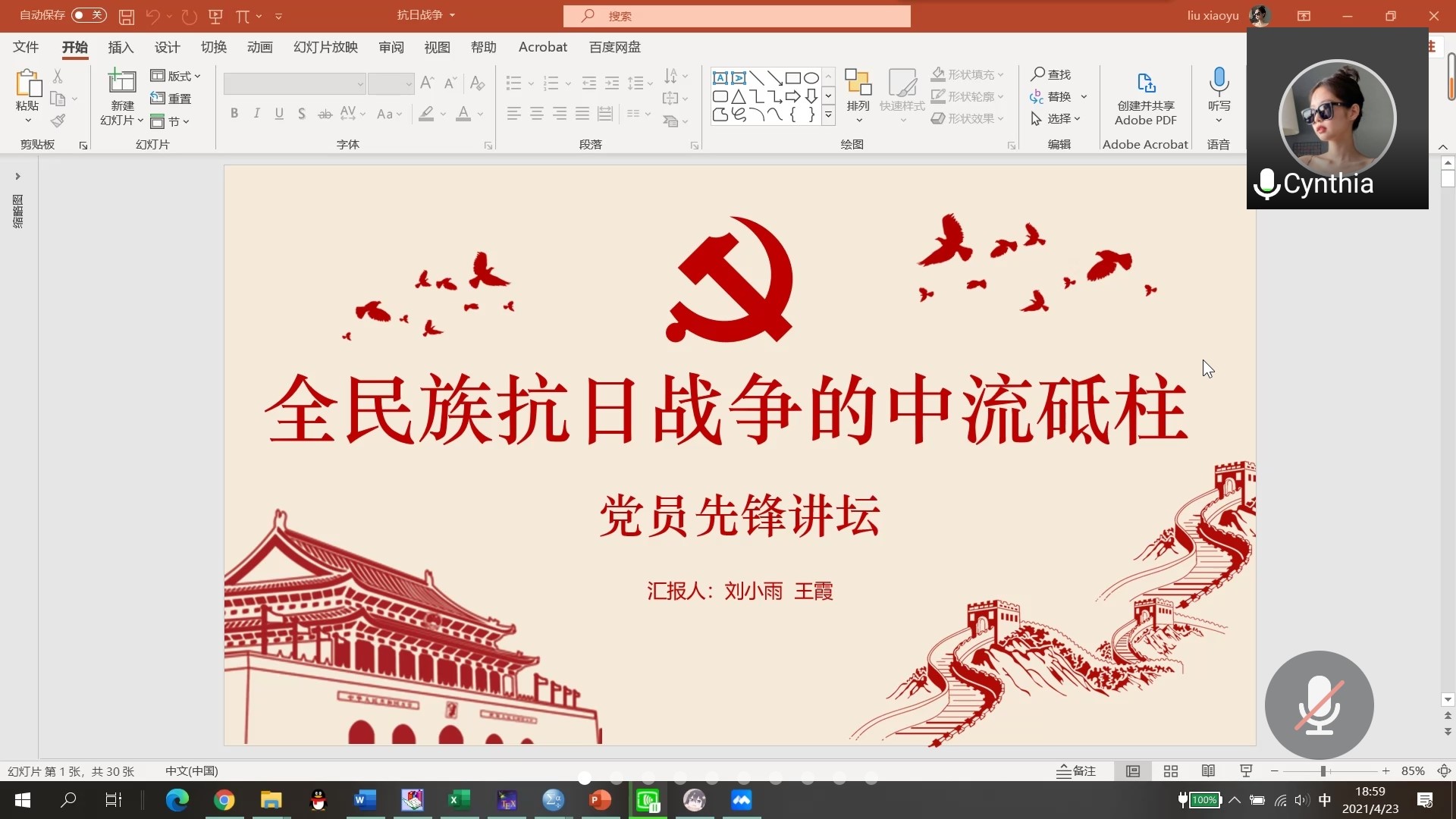The image size is (1456, 819).
Task: Open the Arrange tool
Action: [x=858, y=91]
